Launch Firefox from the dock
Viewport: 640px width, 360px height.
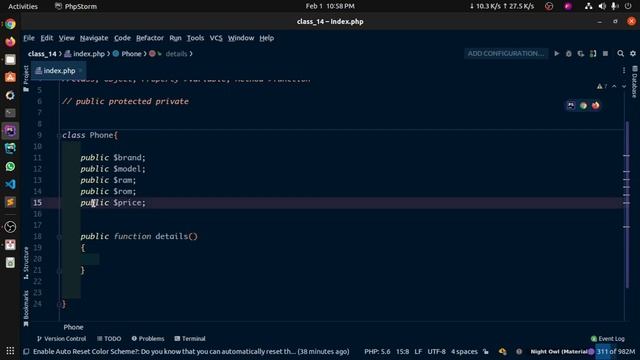point(10,42)
